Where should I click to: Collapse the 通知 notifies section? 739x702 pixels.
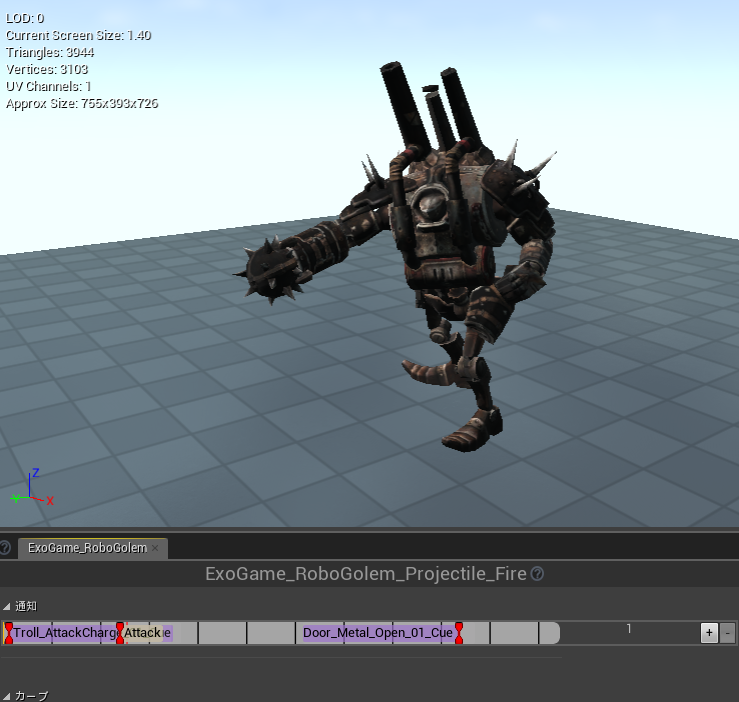7,606
